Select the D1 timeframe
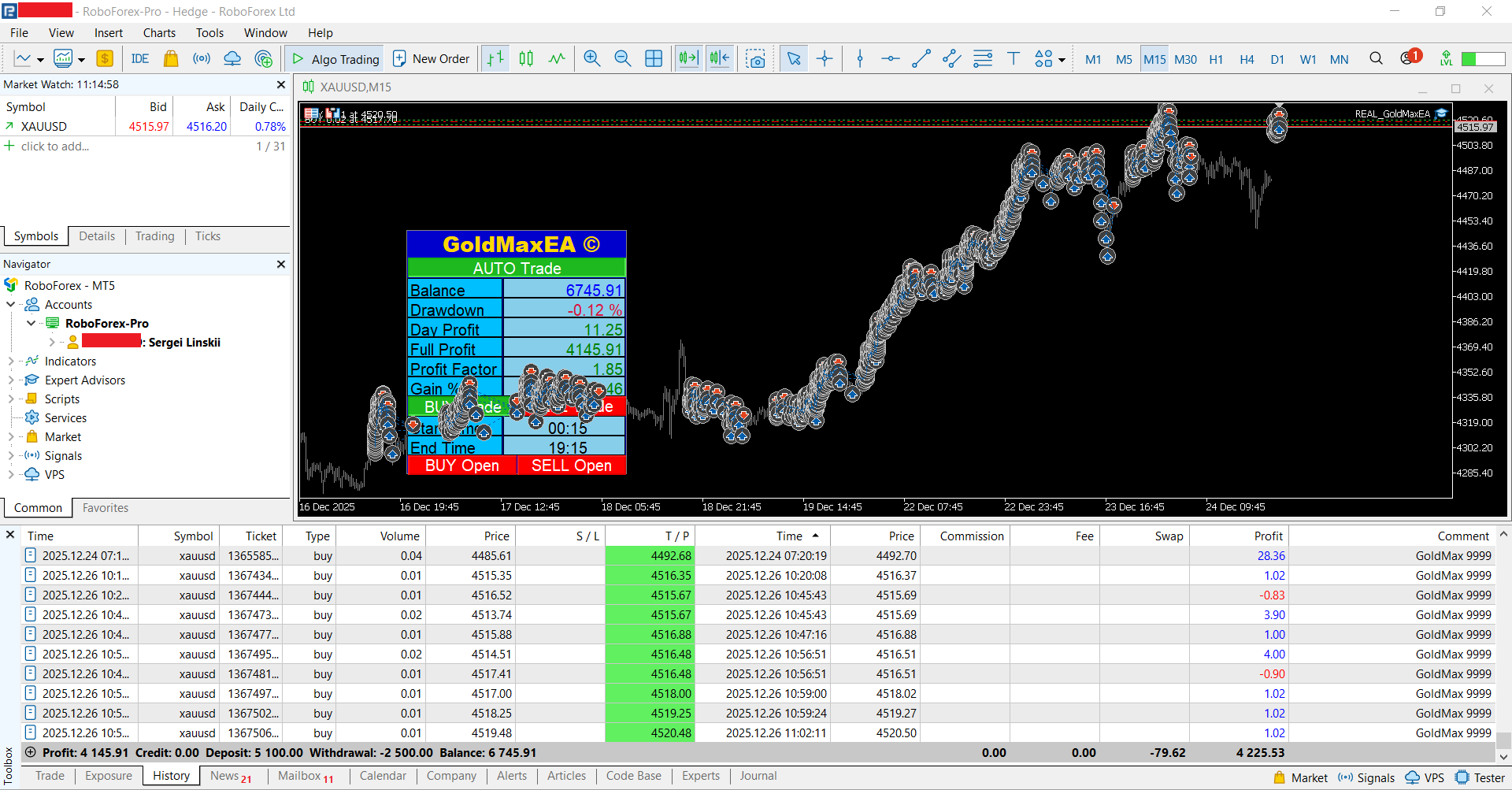1512x790 pixels. [1277, 59]
